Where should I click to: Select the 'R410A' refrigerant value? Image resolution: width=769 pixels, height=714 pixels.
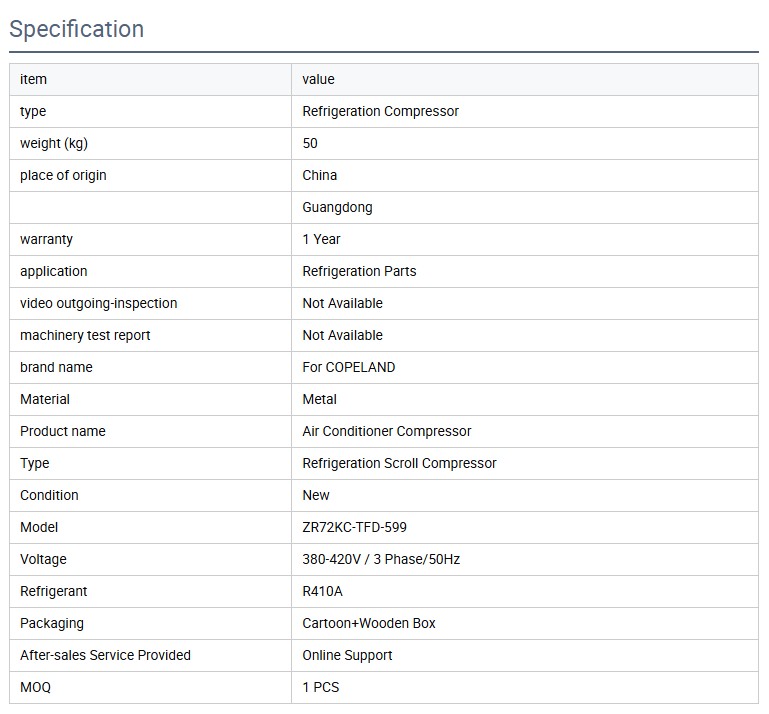322,591
